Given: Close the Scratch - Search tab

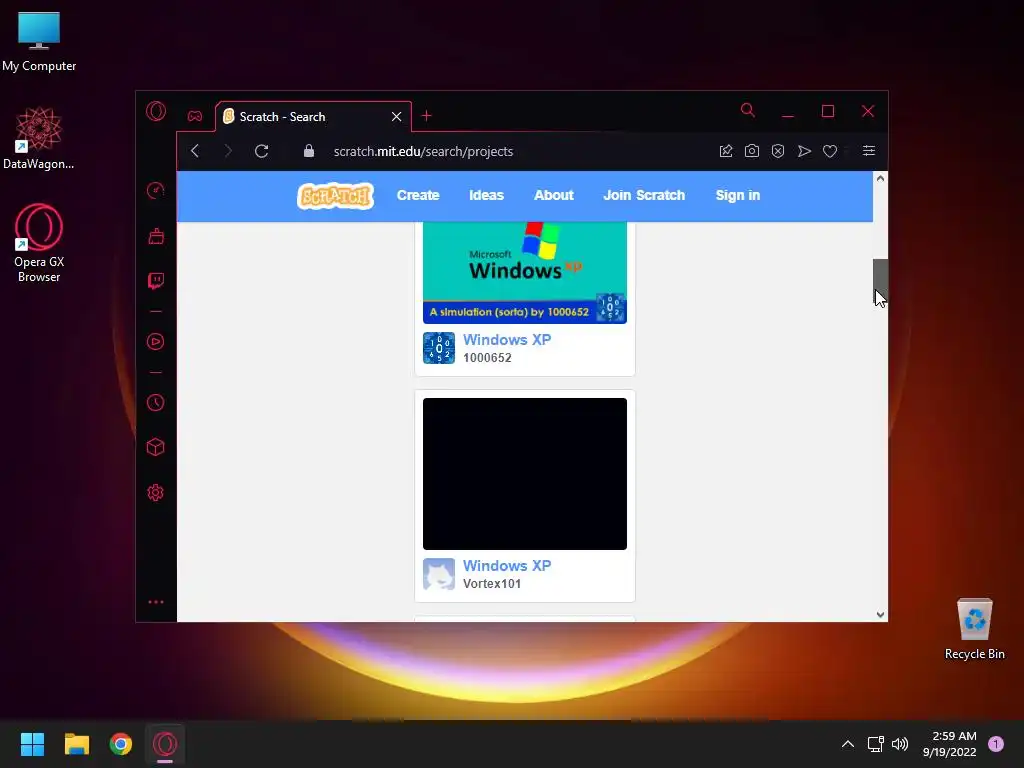Looking at the screenshot, I should click(396, 116).
